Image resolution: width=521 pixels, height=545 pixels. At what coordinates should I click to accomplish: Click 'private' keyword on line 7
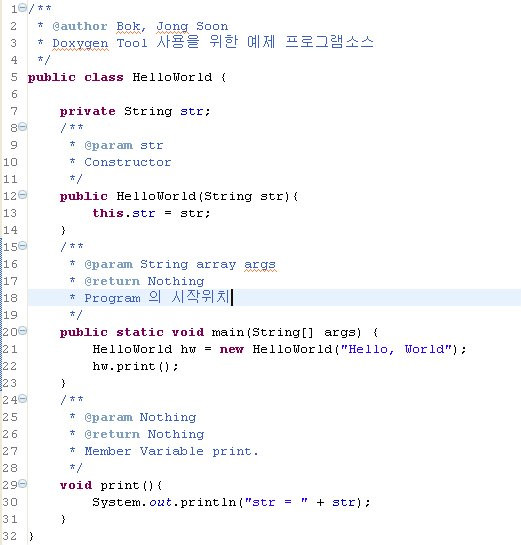click(x=87, y=111)
